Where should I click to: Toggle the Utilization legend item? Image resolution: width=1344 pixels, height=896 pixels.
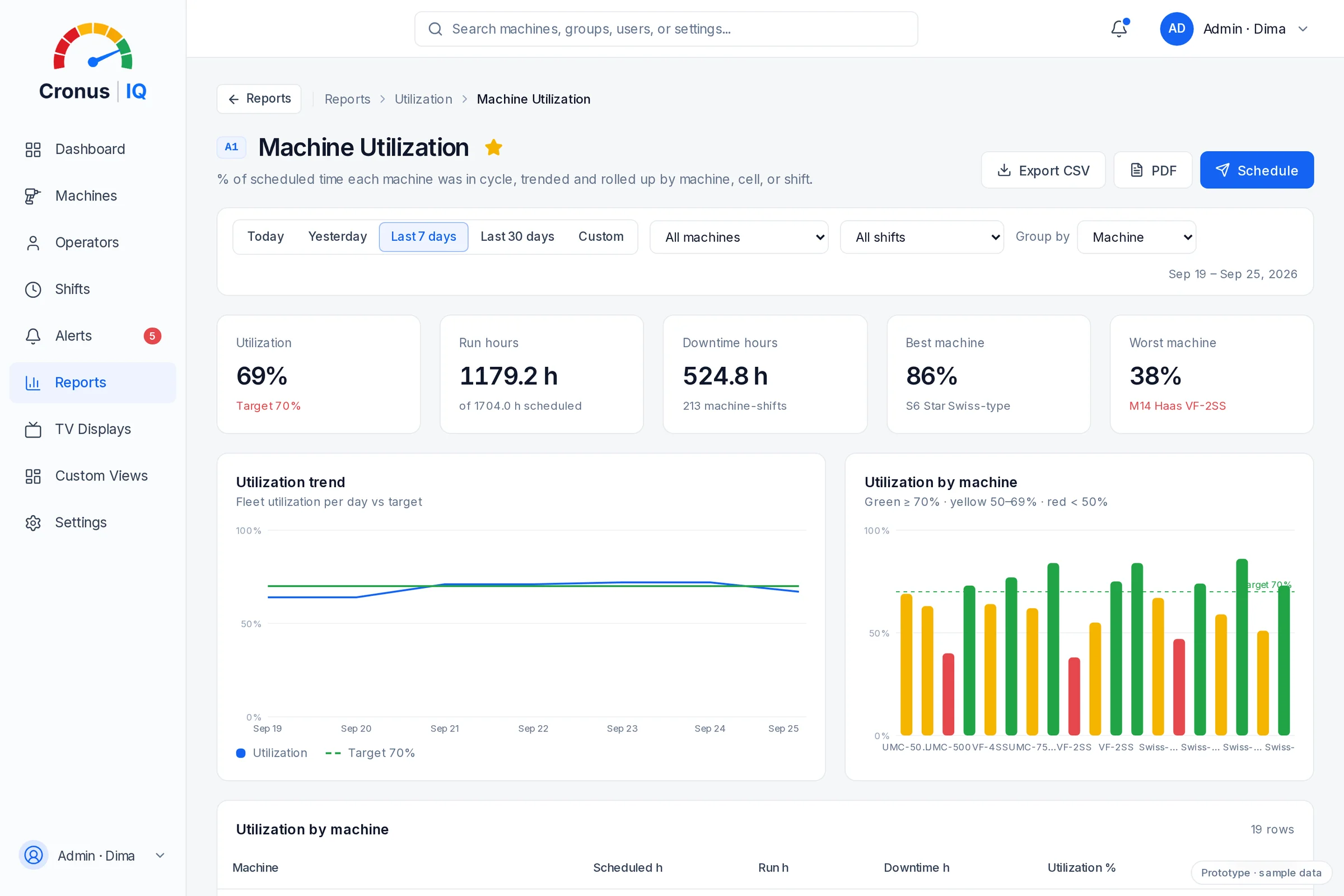[x=272, y=753]
